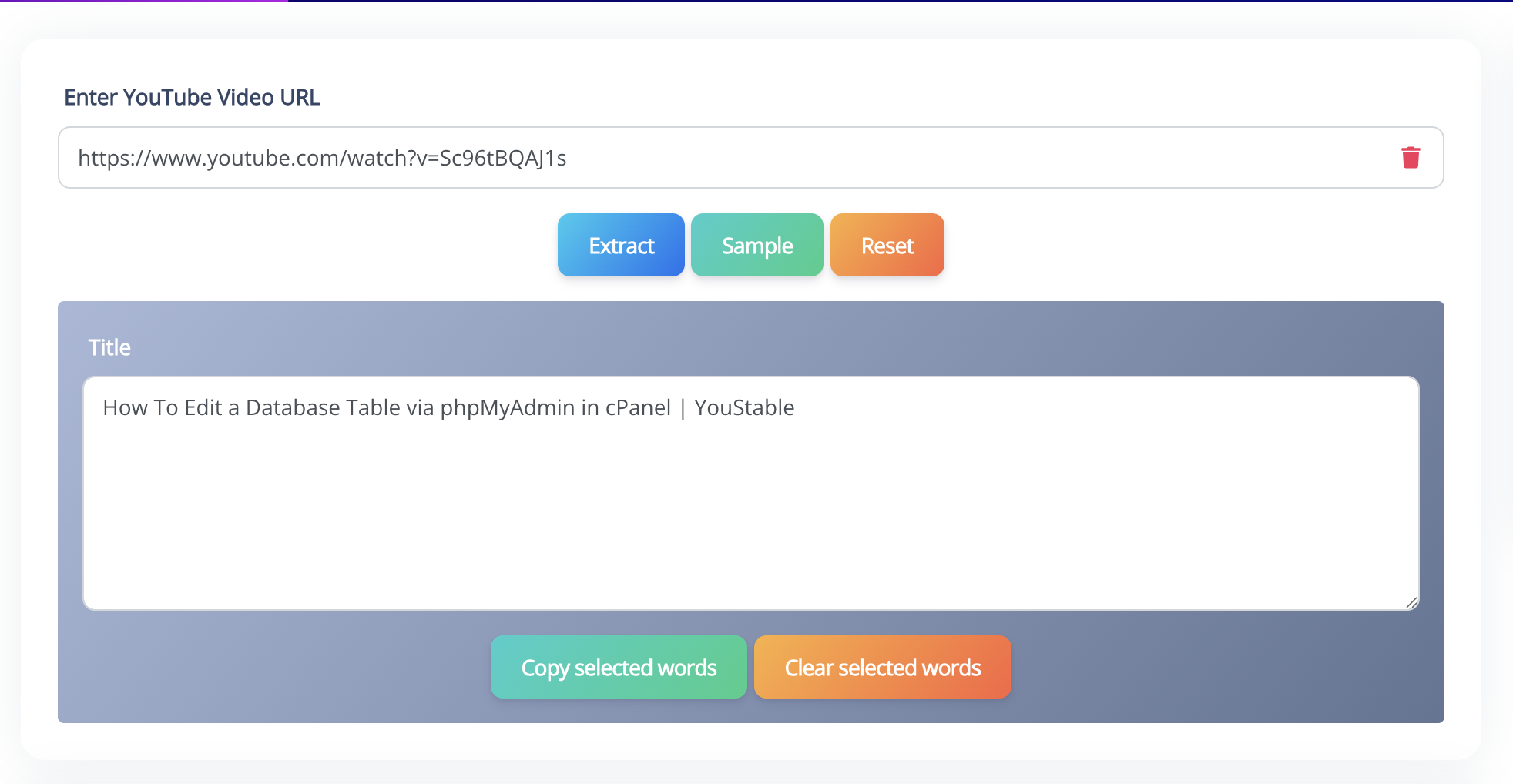Click the "Enter YouTube Video URL" label
Screen dimensions: 1513x784
point(192,98)
